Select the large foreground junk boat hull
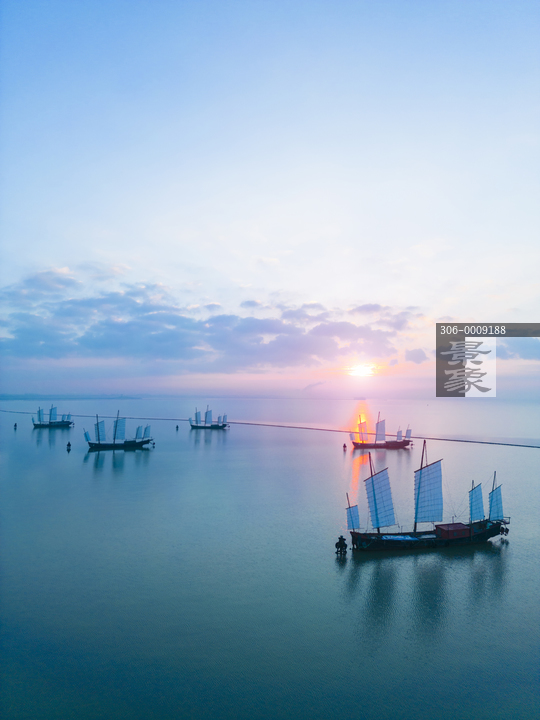Viewport: 540px width, 720px height. pyautogui.click(x=429, y=535)
